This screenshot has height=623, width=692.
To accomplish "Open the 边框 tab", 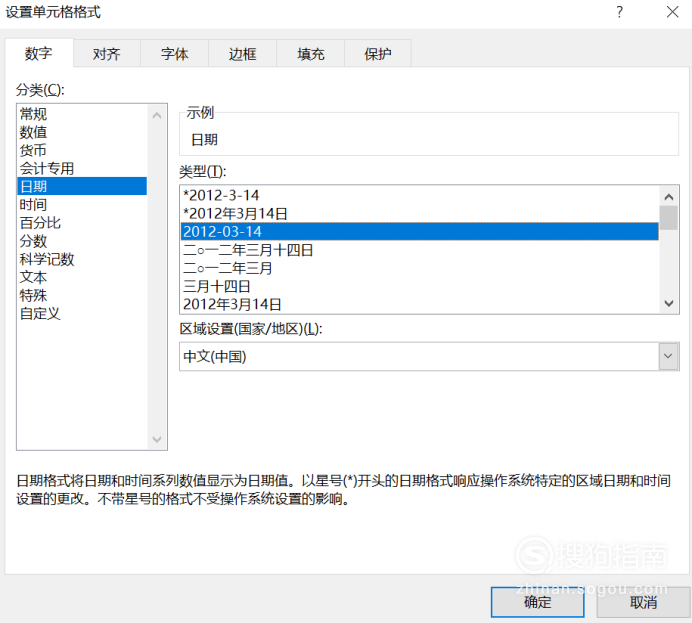I will [242, 54].
